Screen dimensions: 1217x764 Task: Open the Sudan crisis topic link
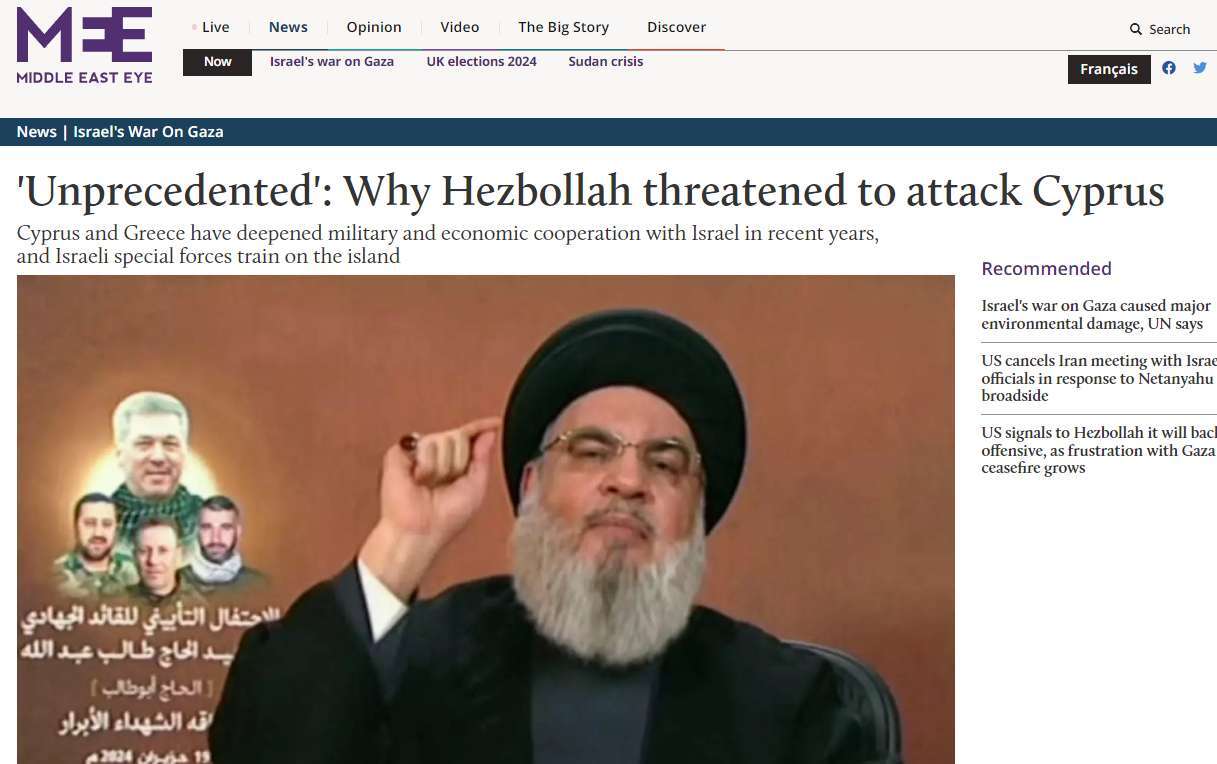pyautogui.click(x=606, y=62)
